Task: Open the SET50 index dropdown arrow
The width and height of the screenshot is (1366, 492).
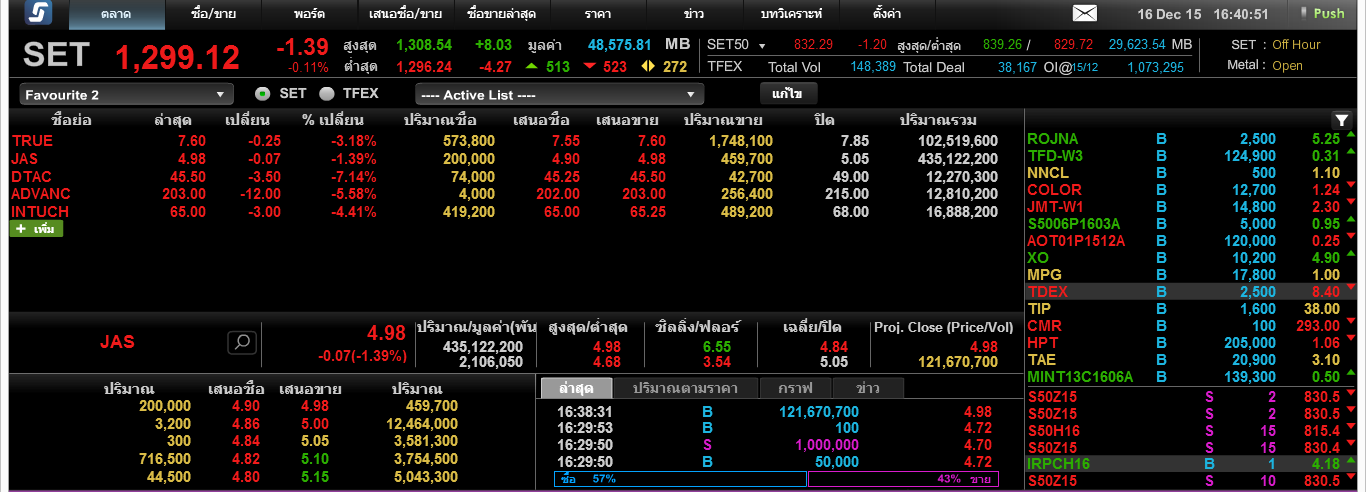Action: coord(762,46)
